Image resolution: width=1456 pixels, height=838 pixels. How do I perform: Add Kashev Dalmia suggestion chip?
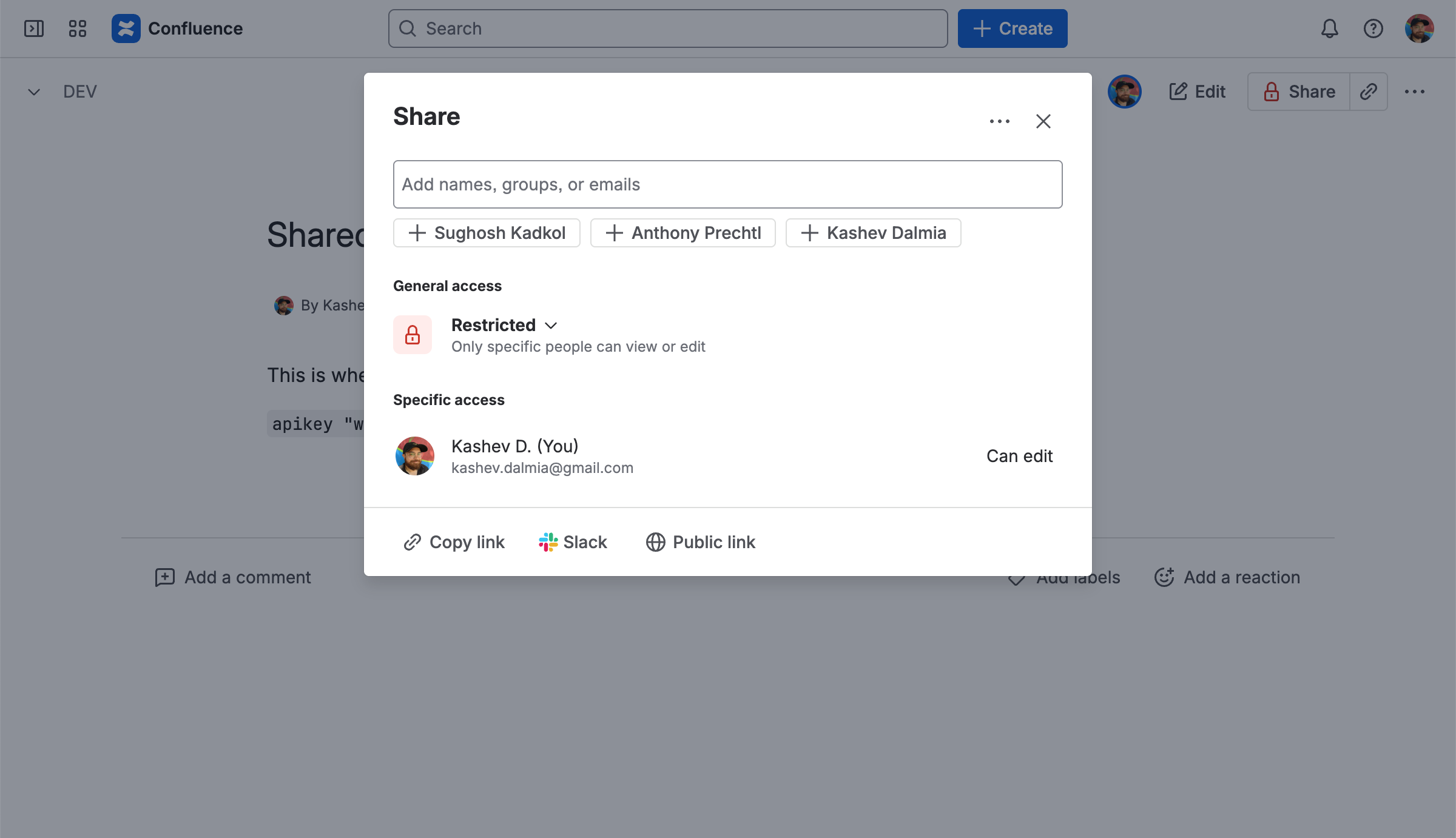click(873, 233)
